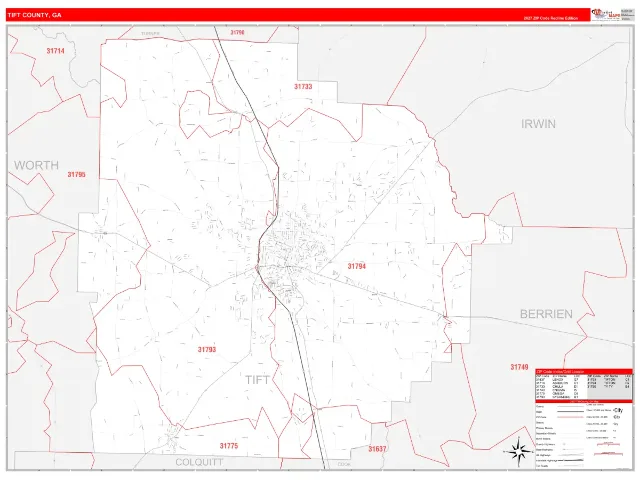This screenshot has width=640, height=480.
Task: Click the TURNER county label at top
Action: (x=151, y=33)
